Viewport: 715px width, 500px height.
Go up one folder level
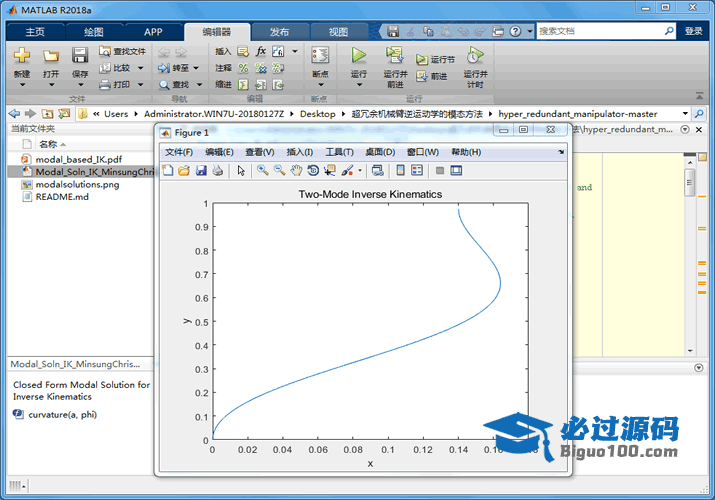point(47,113)
